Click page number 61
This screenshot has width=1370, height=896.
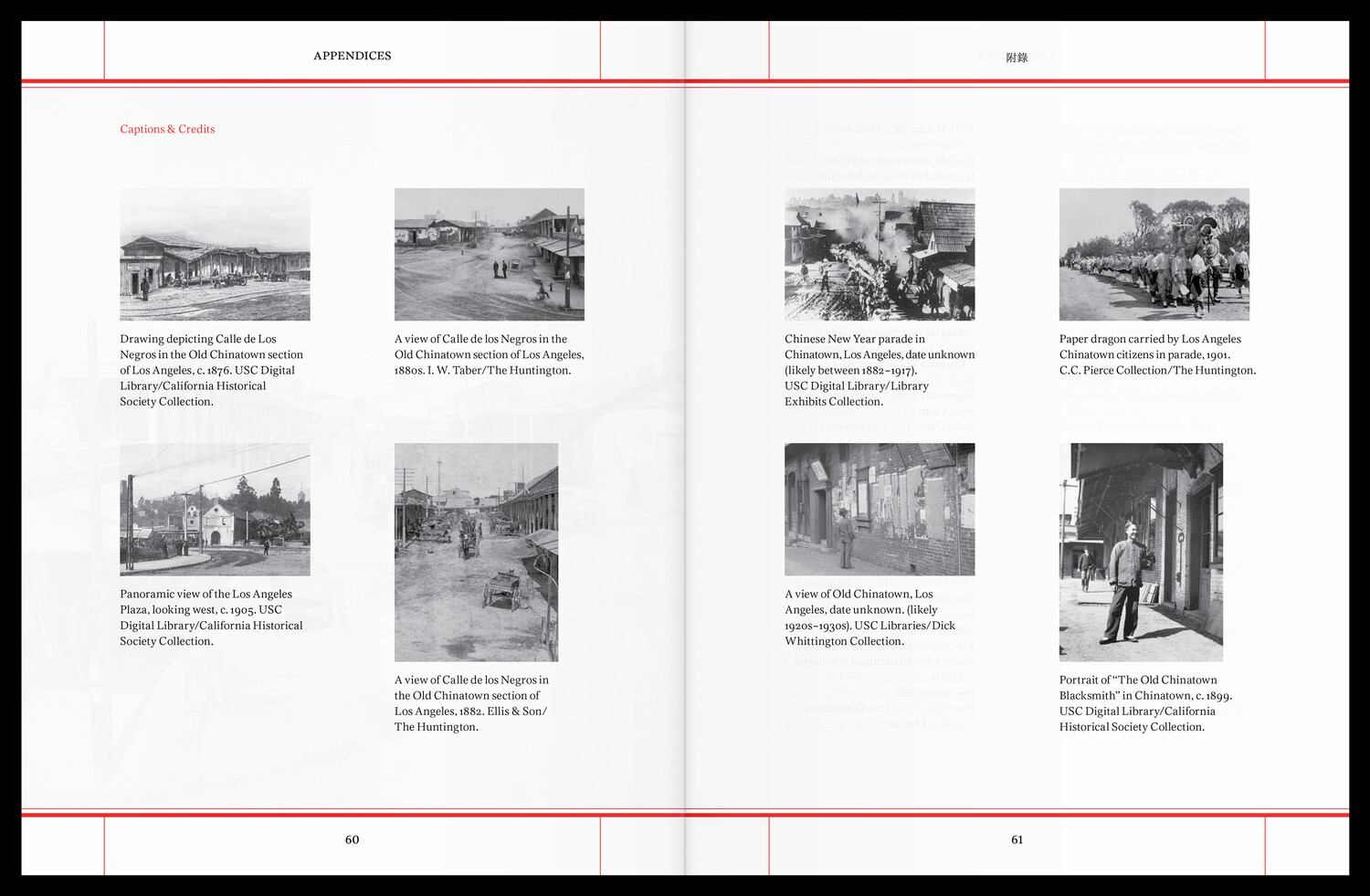(1017, 839)
